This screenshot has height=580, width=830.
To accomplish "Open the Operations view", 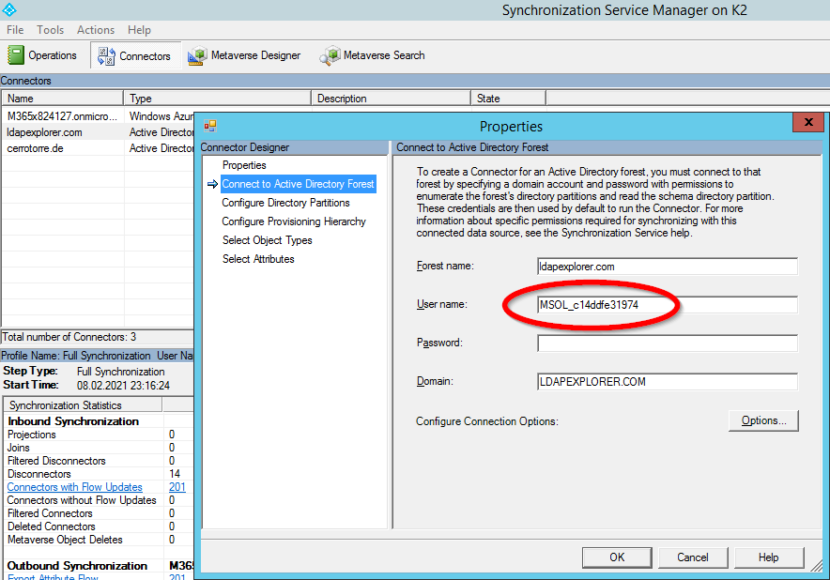I will point(43,55).
